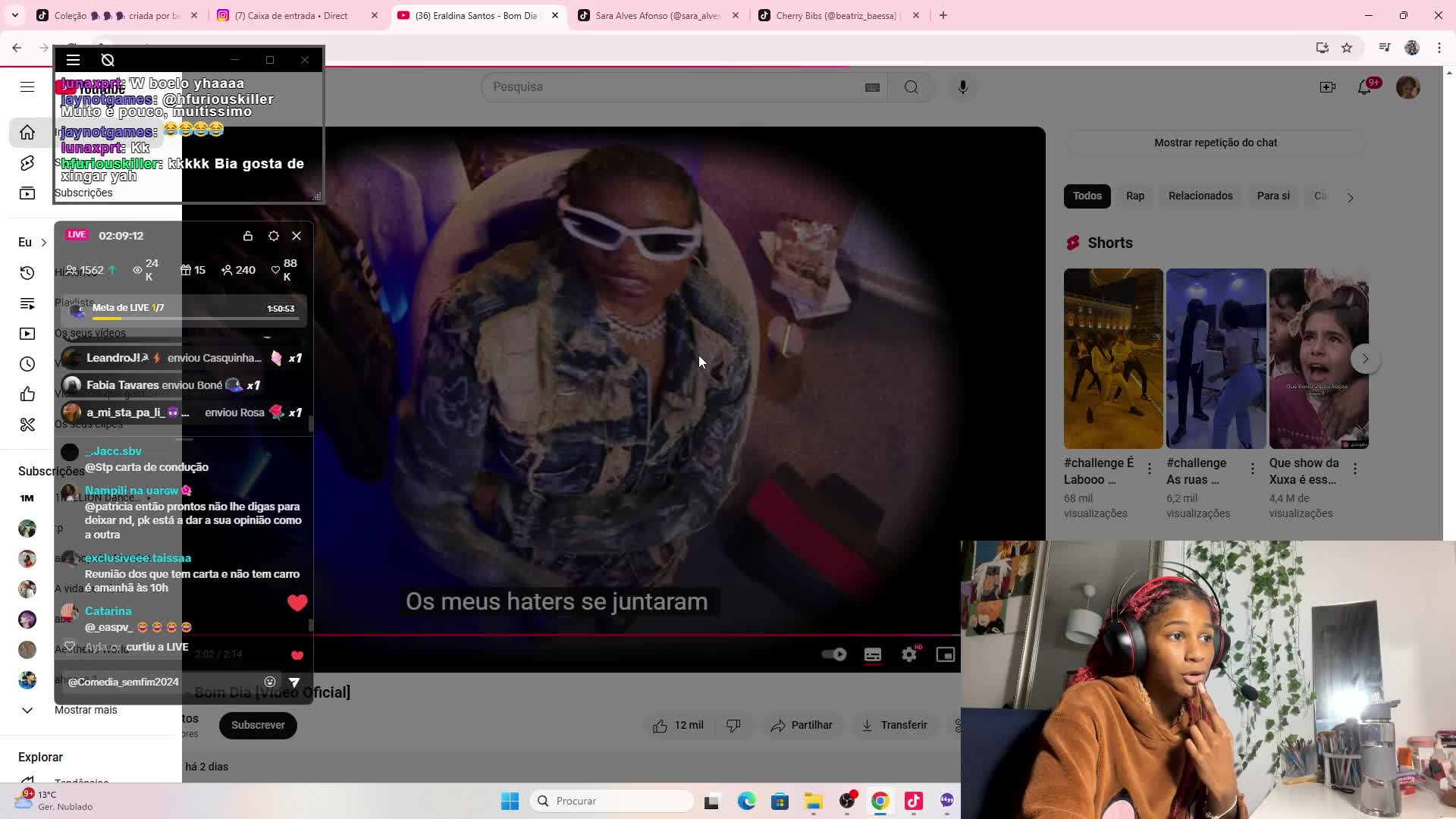
Task: Click Mostrar repetição do chat
Action: pos(1216,143)
